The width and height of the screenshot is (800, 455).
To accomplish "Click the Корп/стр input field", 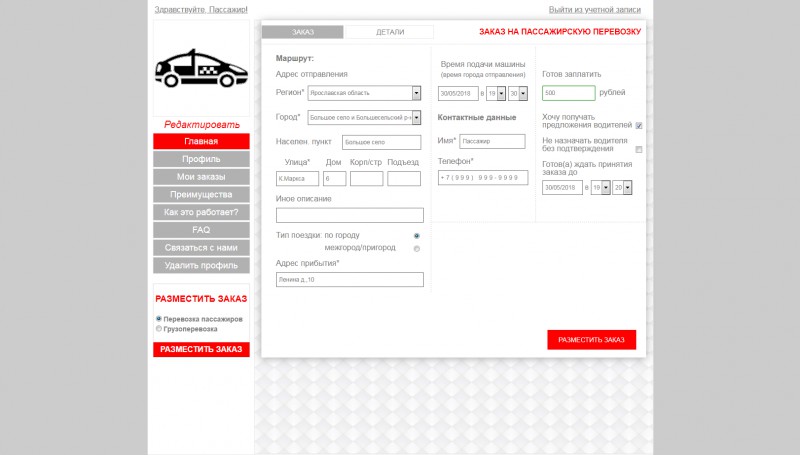I will 366,179.
